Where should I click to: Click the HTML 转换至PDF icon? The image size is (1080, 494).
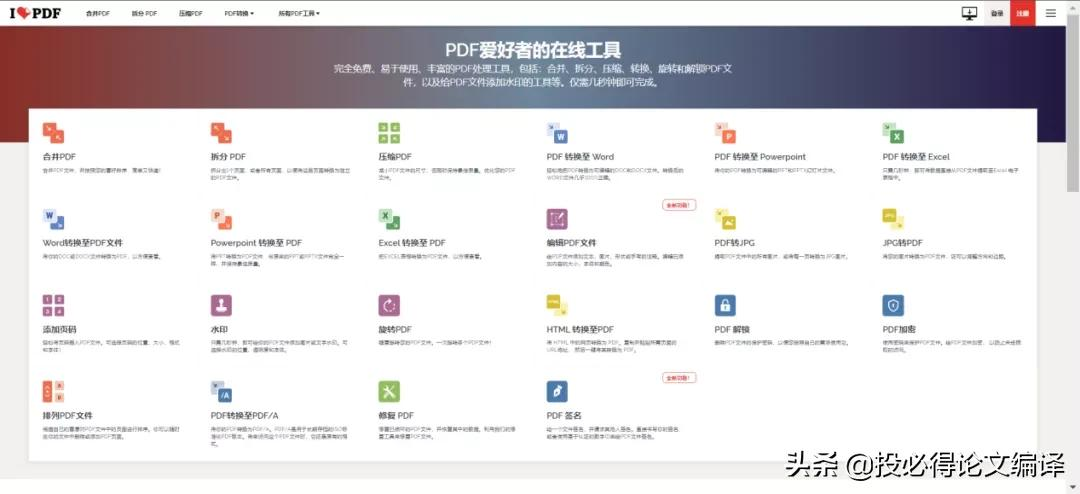(x=557, y=305)
